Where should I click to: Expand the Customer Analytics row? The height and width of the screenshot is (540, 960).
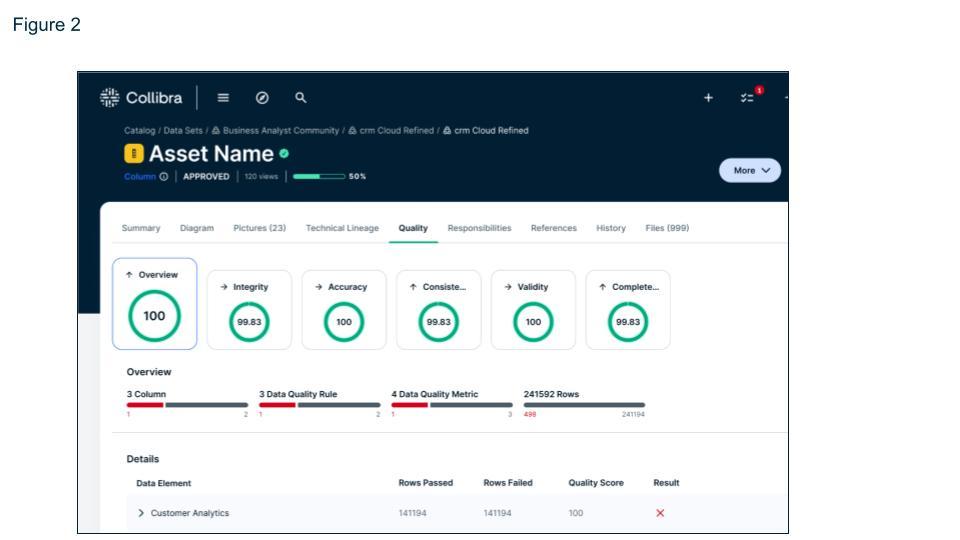141,513
